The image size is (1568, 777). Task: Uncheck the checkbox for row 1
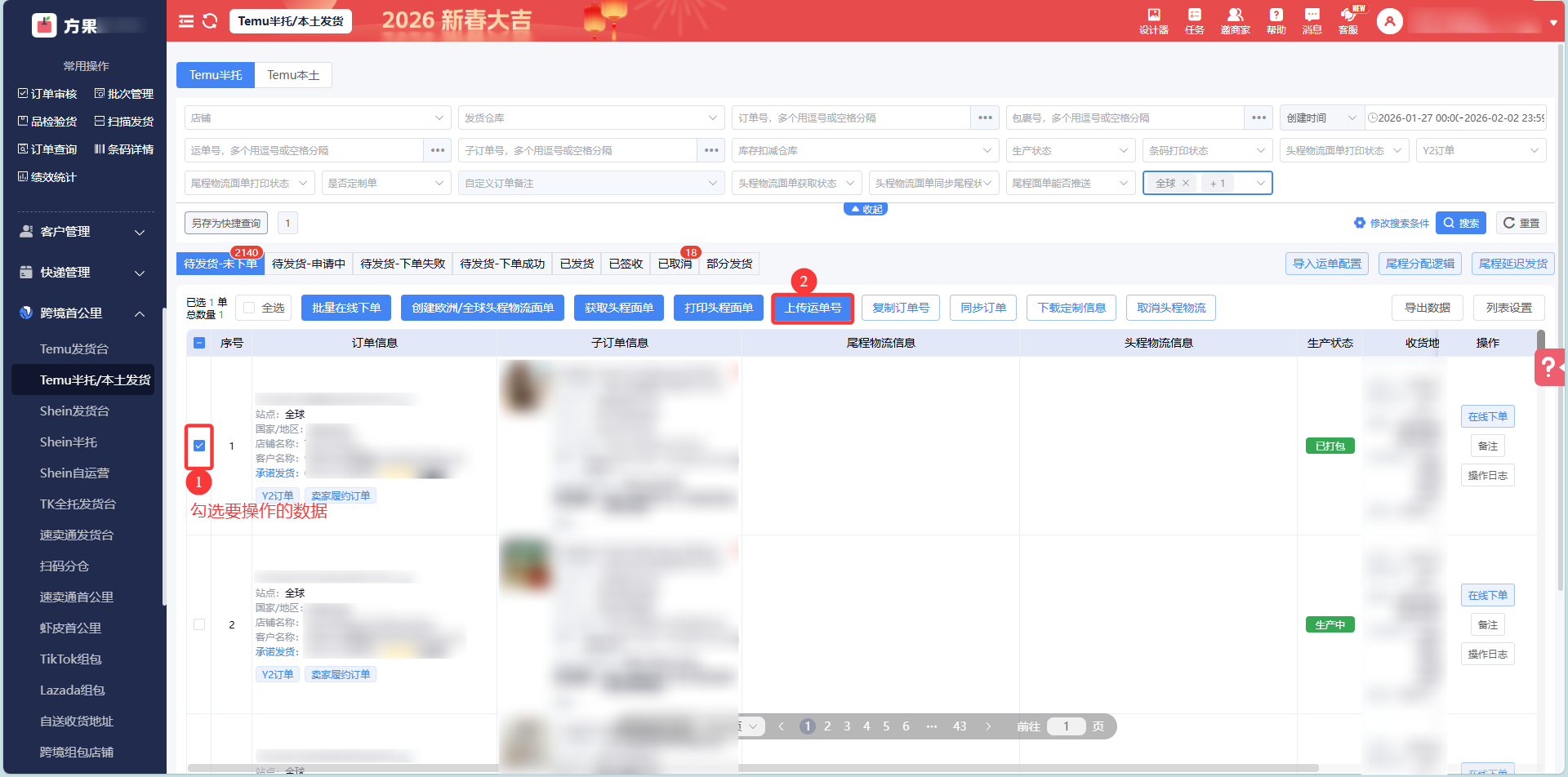(x=199, y=446)
